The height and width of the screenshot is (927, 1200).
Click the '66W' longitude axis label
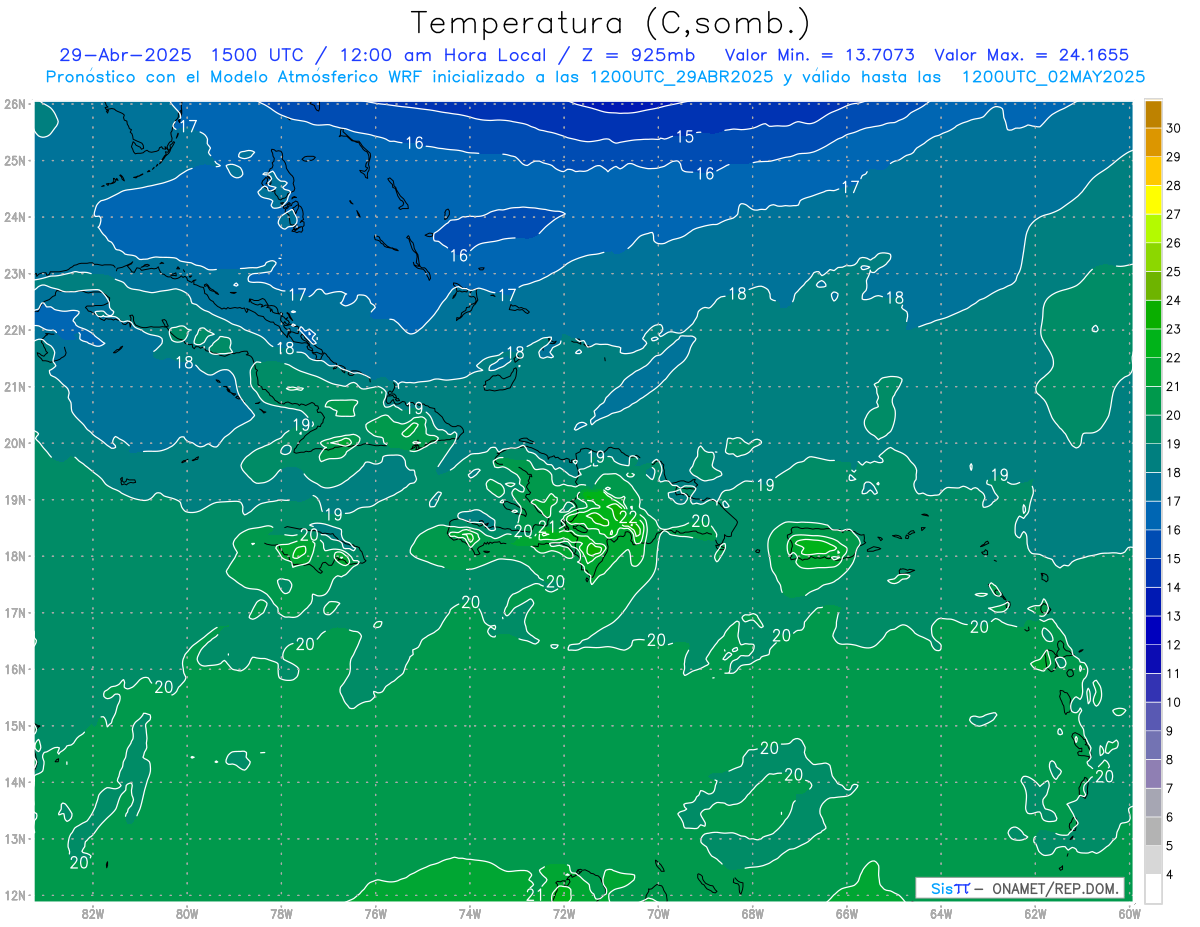(847, 913)
